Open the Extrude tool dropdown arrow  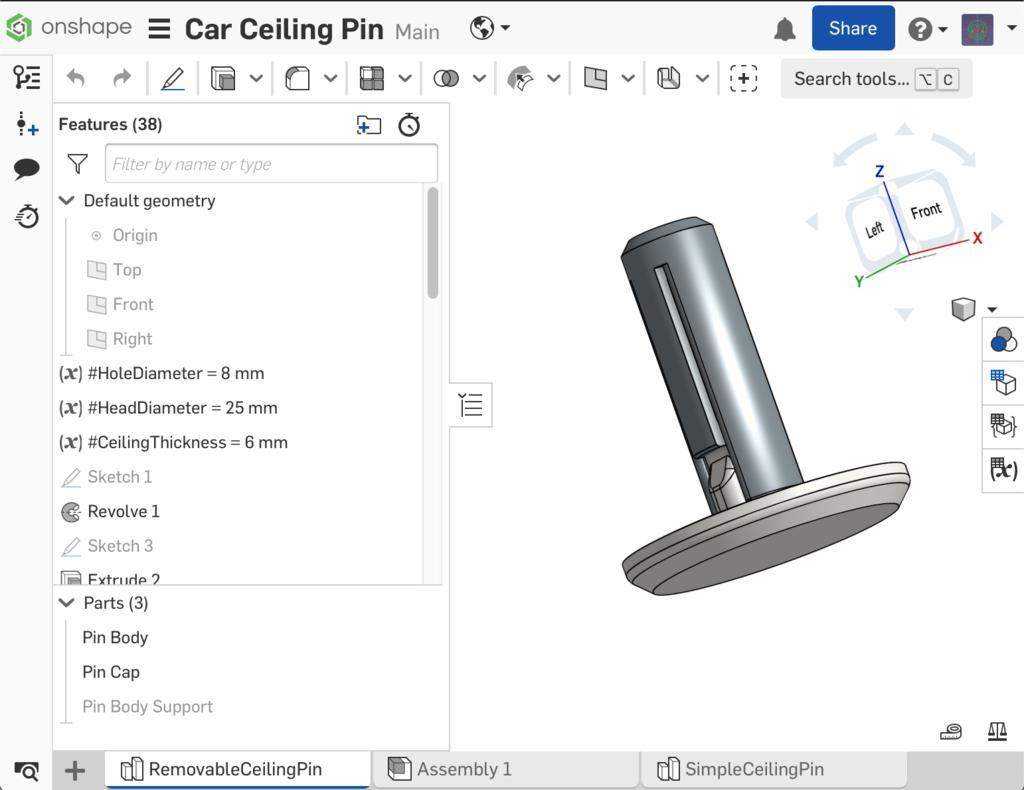click(x=257, y=79)
